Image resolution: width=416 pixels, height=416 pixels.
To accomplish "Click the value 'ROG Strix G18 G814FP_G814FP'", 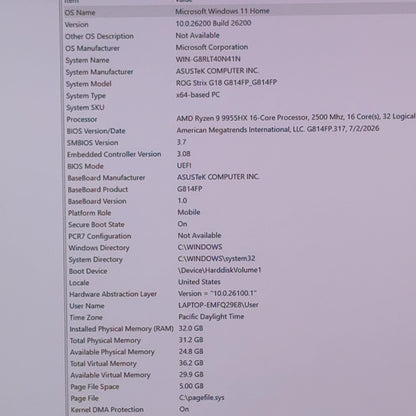I will tap(227, 82).
